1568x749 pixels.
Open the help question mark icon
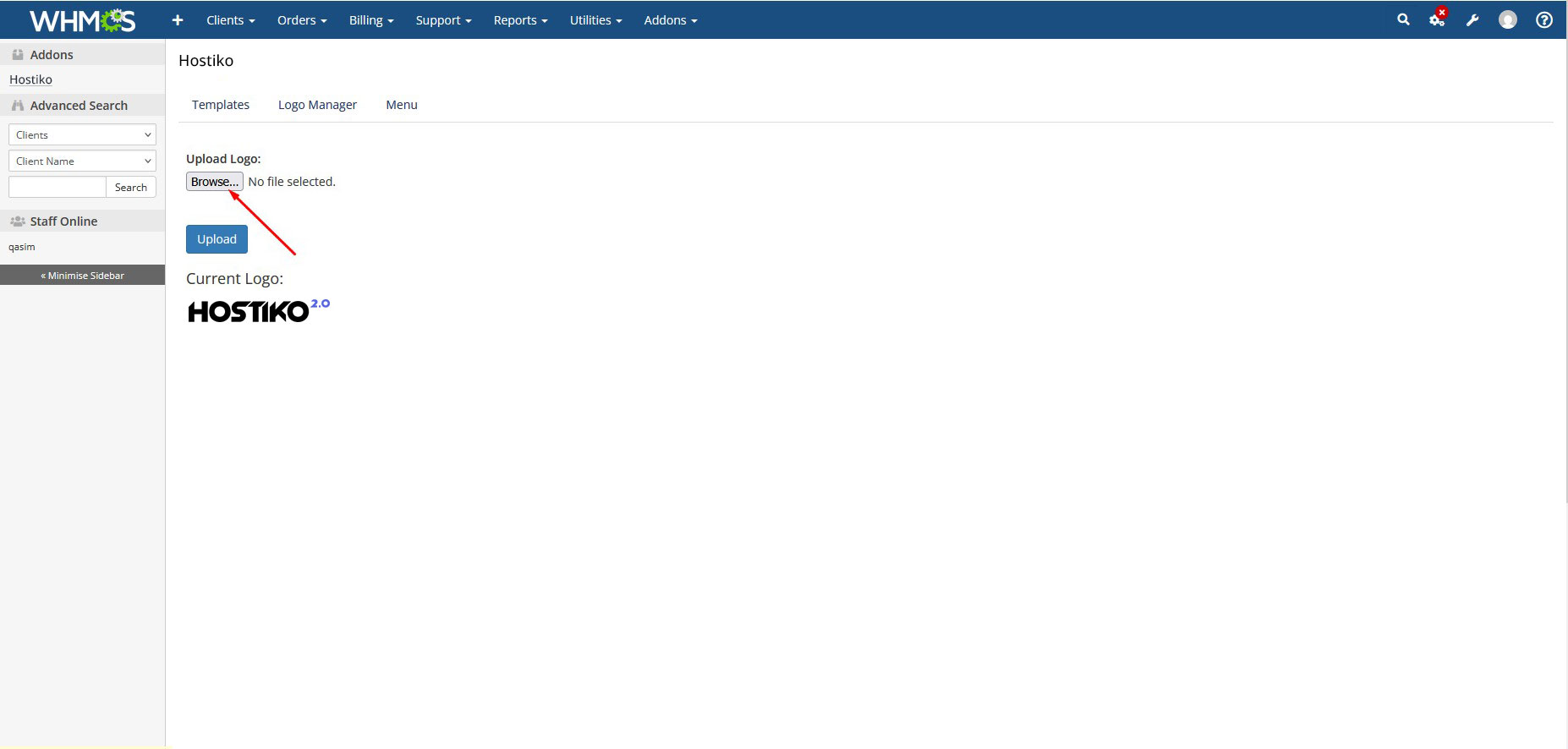(x=1543, y=20)
